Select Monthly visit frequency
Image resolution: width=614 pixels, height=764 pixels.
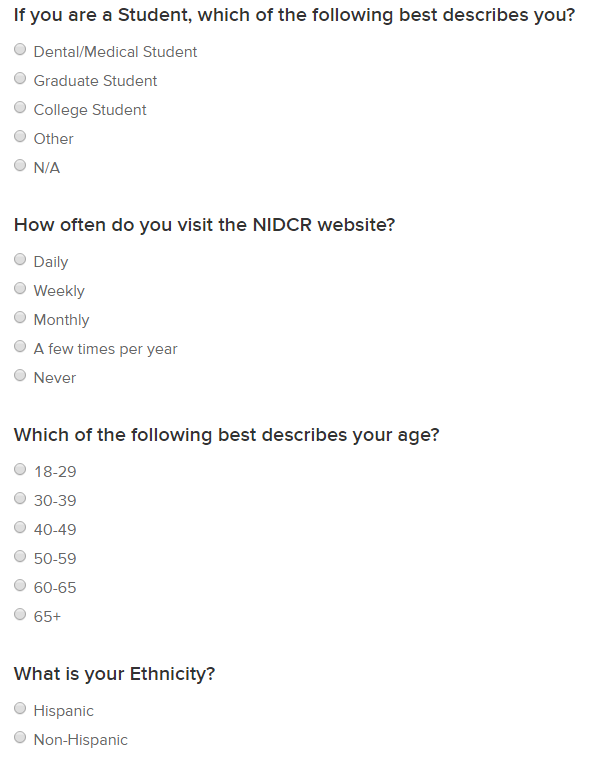point(20,318)
